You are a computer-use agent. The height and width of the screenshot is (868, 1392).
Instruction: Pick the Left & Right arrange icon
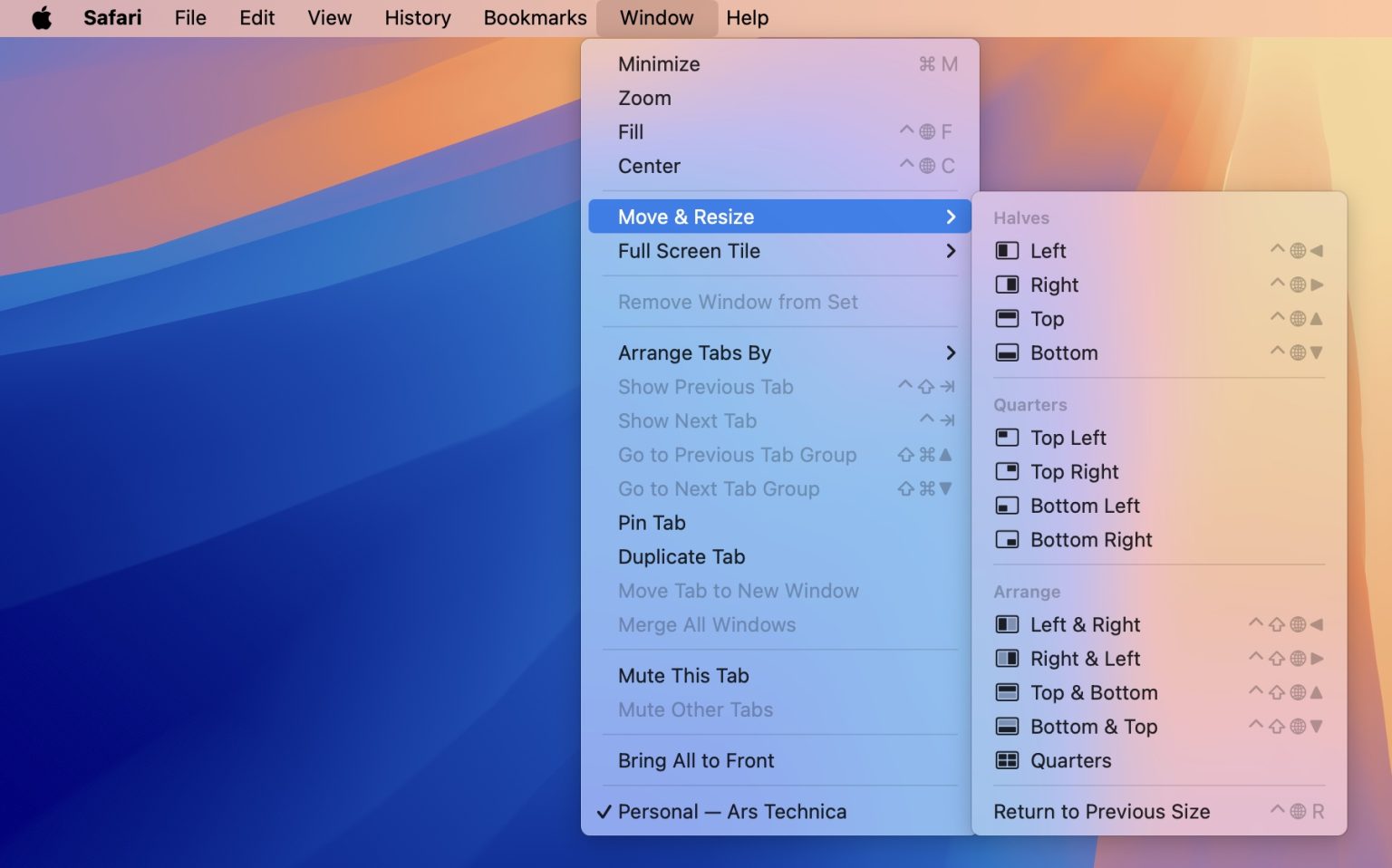(x=1007, y=624)
